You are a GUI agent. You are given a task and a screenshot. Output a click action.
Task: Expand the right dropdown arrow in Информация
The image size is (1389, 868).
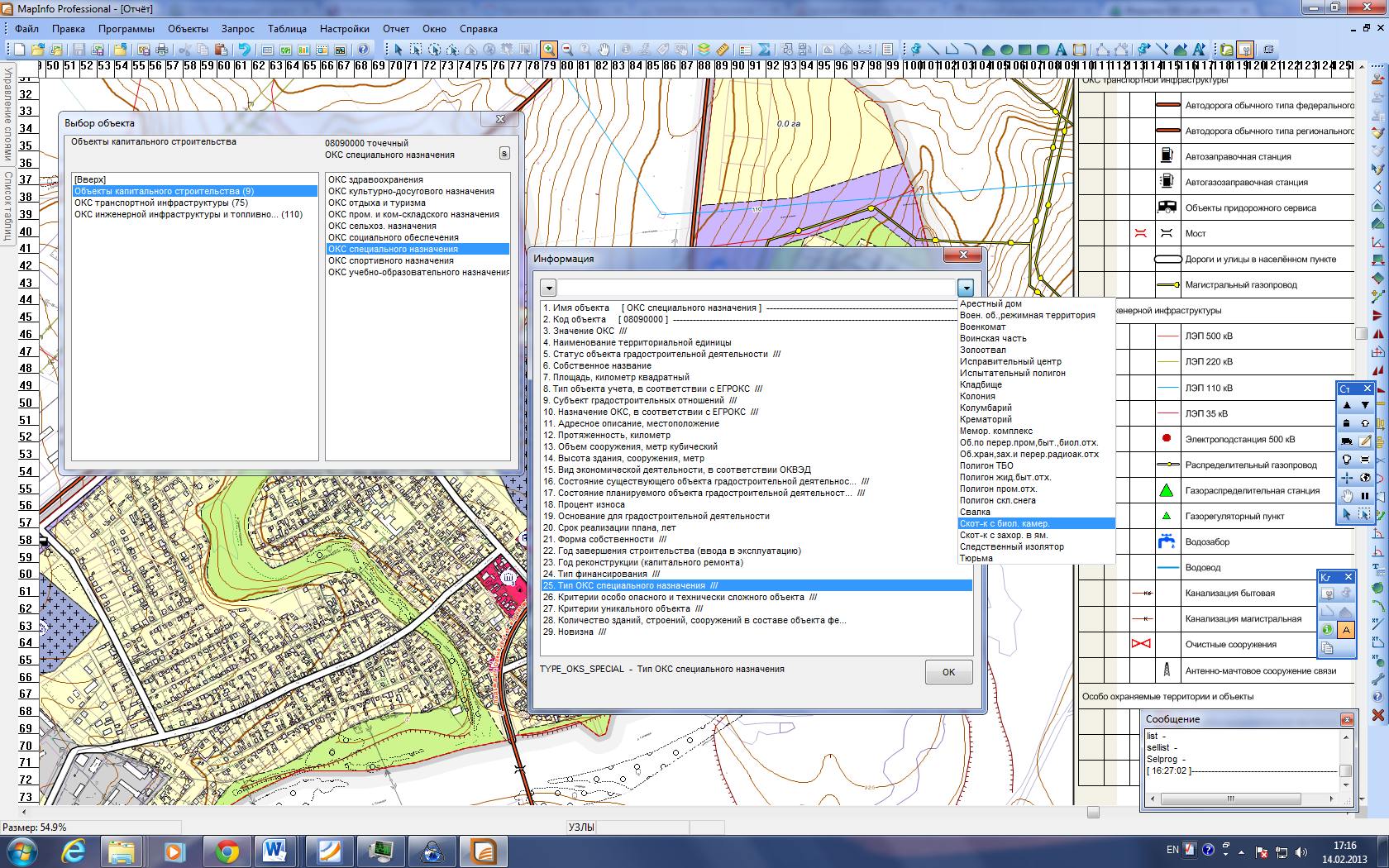click(965, 288)
